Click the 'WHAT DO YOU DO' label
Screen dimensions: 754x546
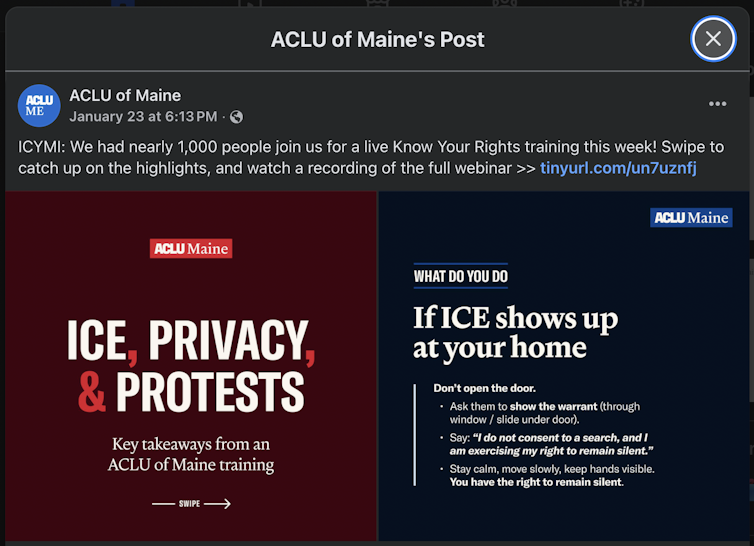(460, 276)
